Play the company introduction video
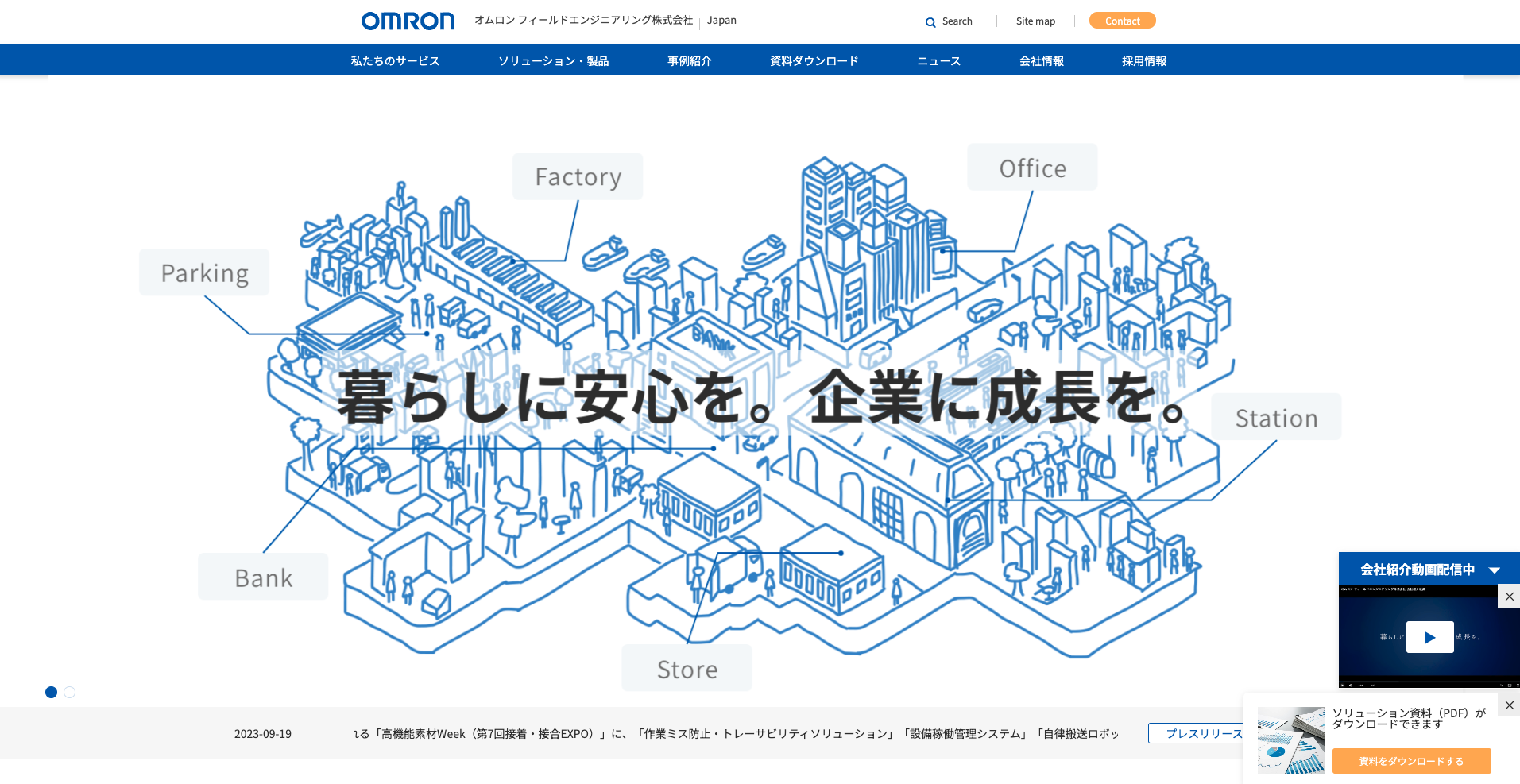Image resolution: width=1520 pixels, height=784 pixels. [1430, 637]
